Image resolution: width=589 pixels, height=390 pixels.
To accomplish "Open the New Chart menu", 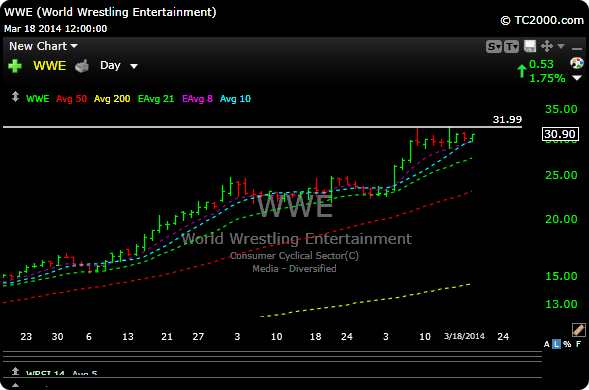I will [43, 46].
